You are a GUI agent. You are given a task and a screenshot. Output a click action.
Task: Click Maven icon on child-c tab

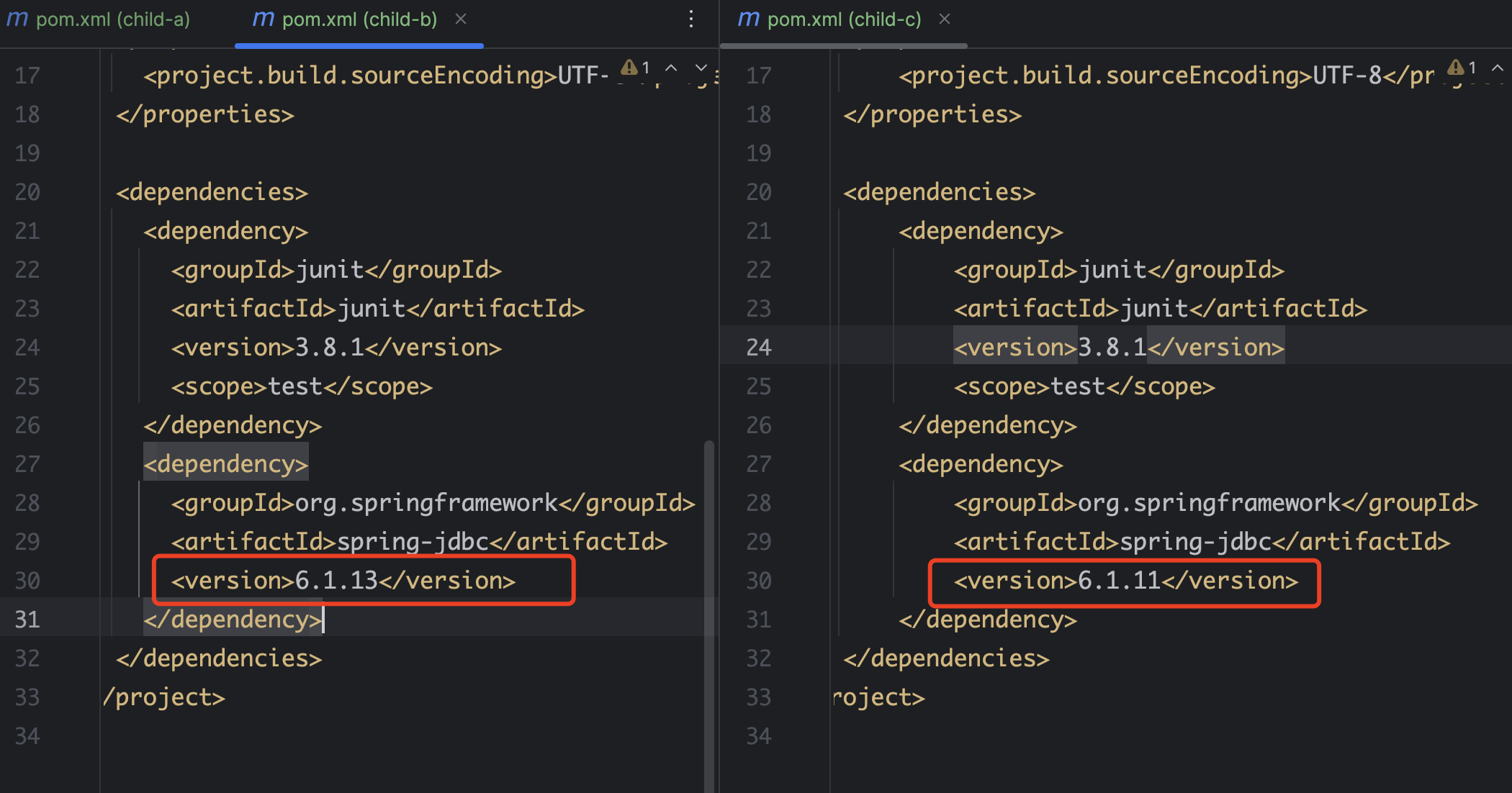[x=748, y=19]
